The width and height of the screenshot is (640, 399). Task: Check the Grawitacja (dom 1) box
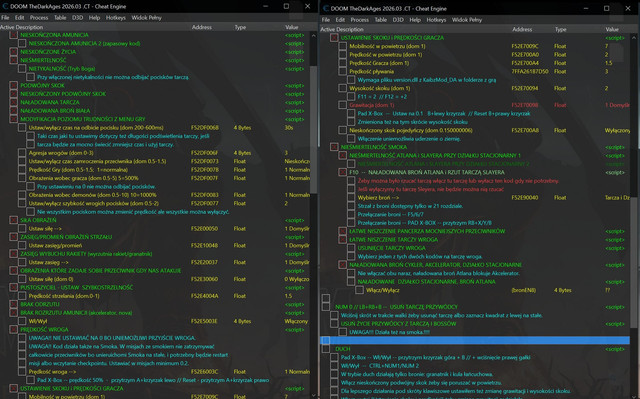(x=342, y=105)
